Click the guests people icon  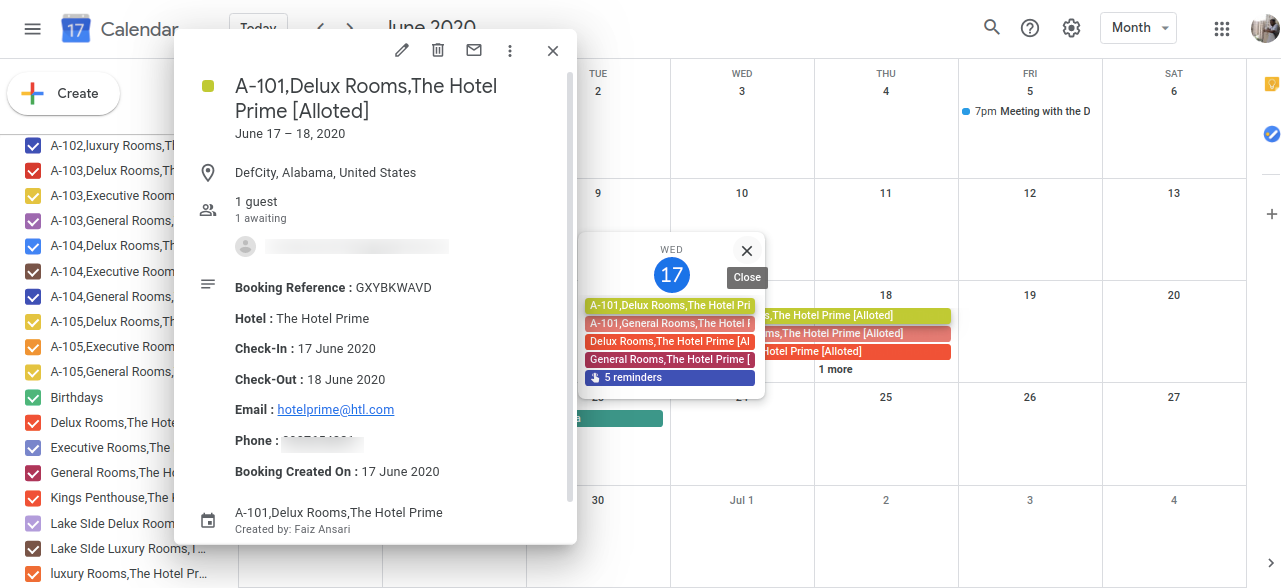(x=208, y=210)
